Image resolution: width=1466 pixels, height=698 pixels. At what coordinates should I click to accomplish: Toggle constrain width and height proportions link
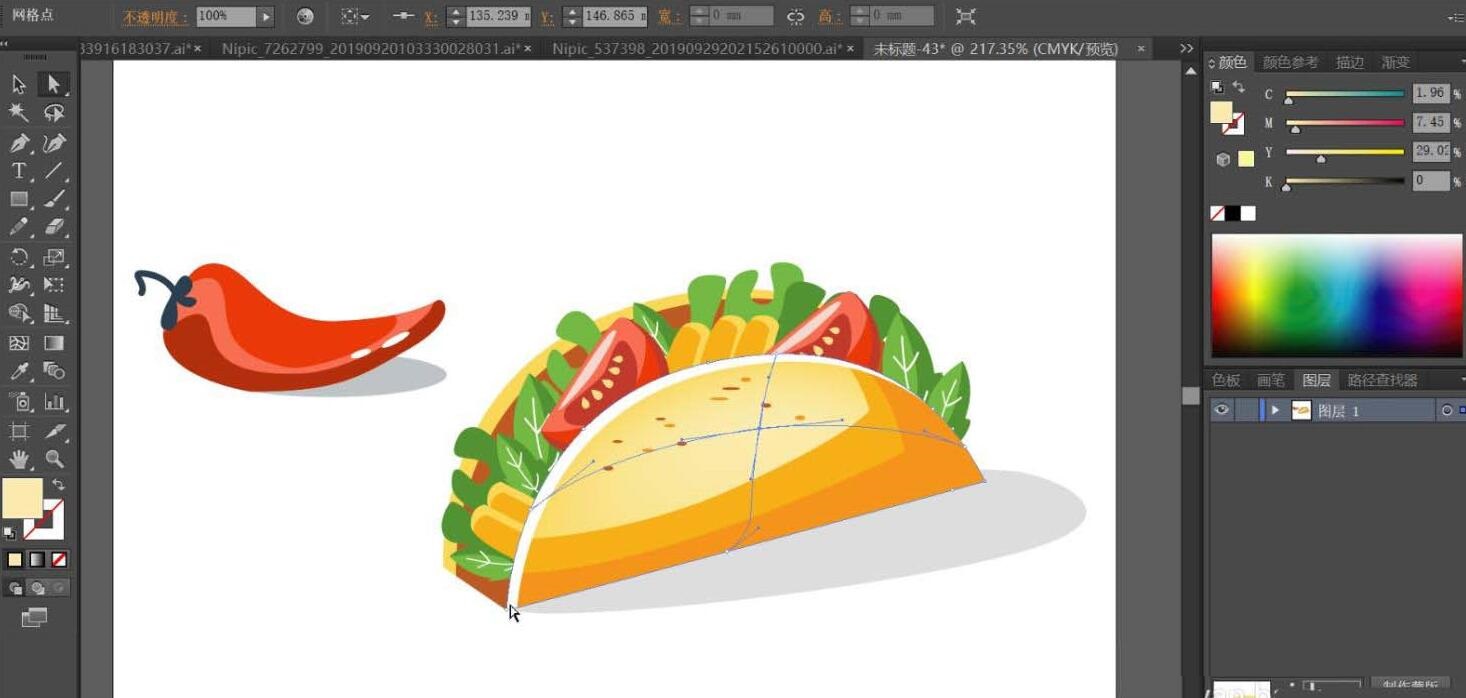[795, 17]
